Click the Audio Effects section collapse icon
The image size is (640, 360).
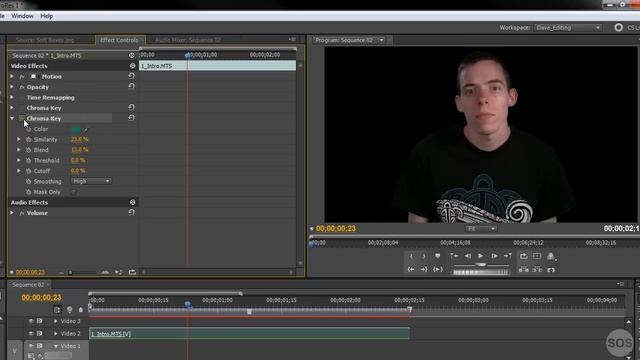[x=132, y=202]
